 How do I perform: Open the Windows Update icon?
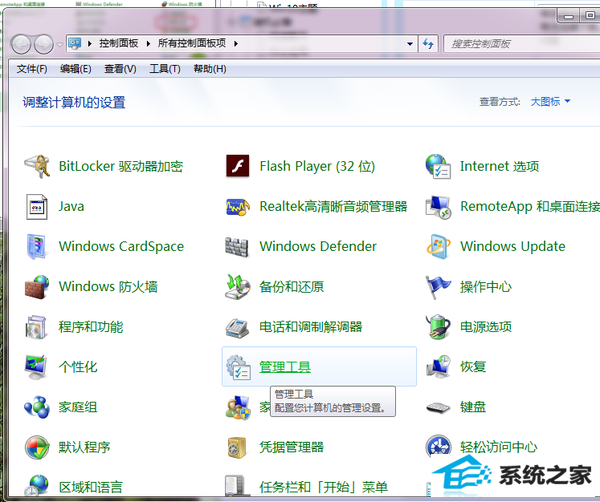click(x=438, y=247)
